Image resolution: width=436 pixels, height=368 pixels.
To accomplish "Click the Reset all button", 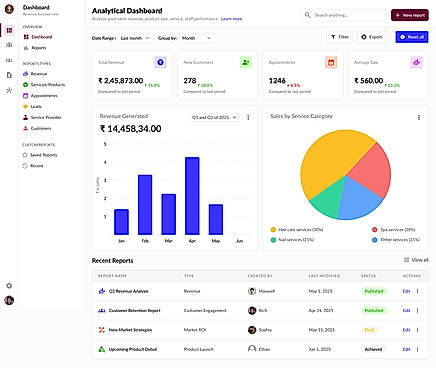I will coord(412,37).
